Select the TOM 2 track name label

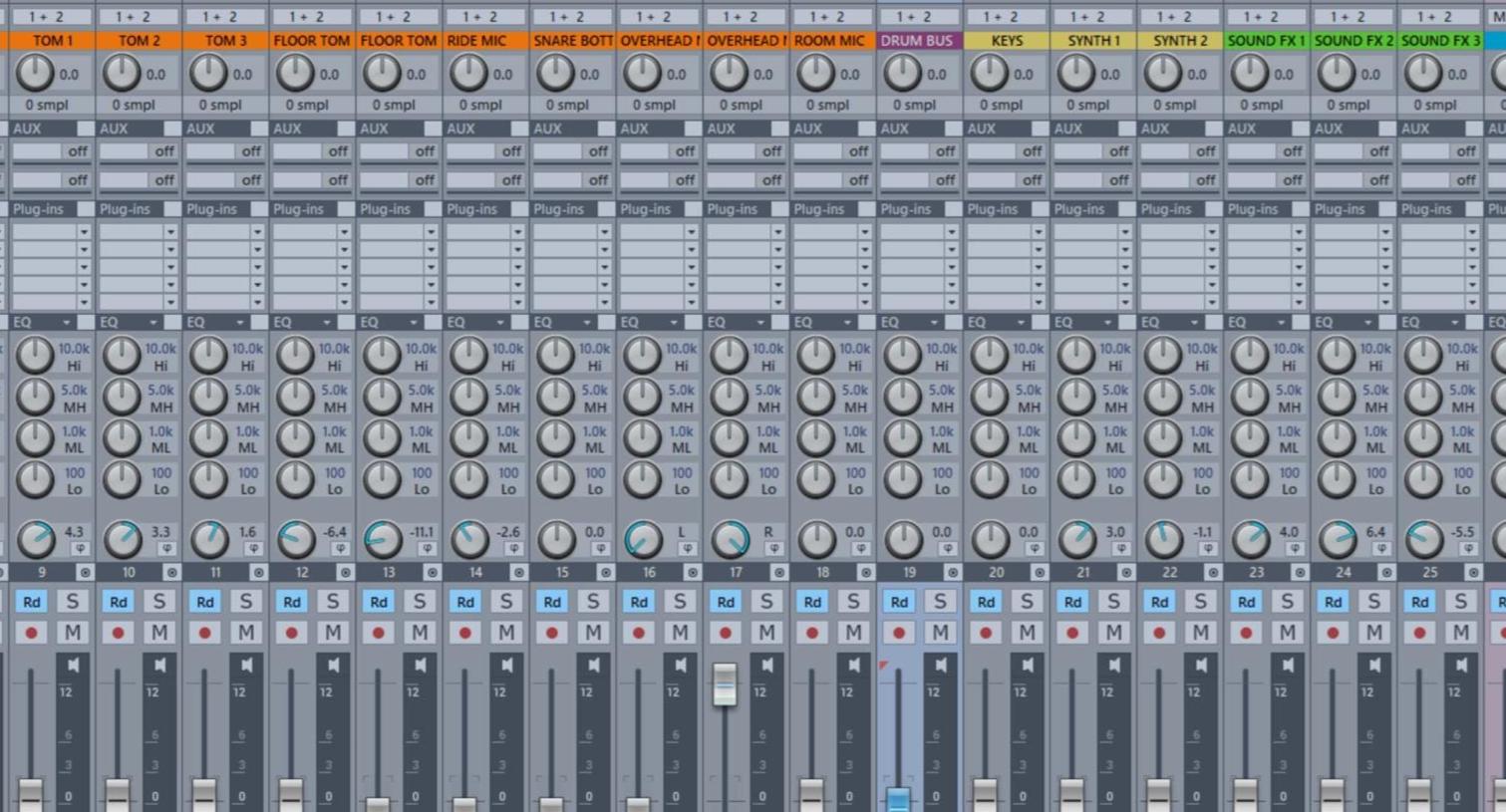tap(139, 41)
